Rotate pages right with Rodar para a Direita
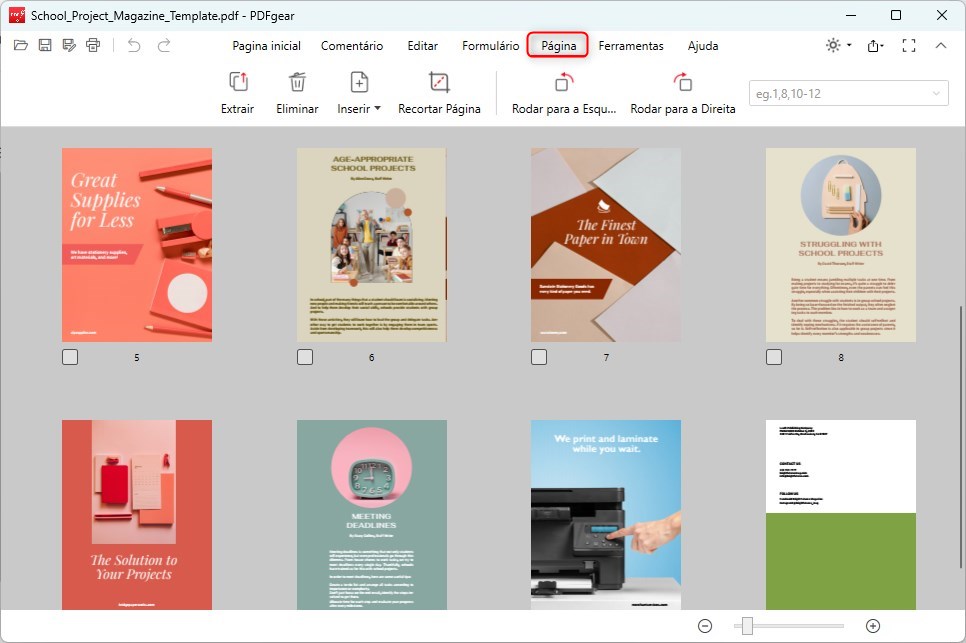966x643 pixels. click(682, 83)
